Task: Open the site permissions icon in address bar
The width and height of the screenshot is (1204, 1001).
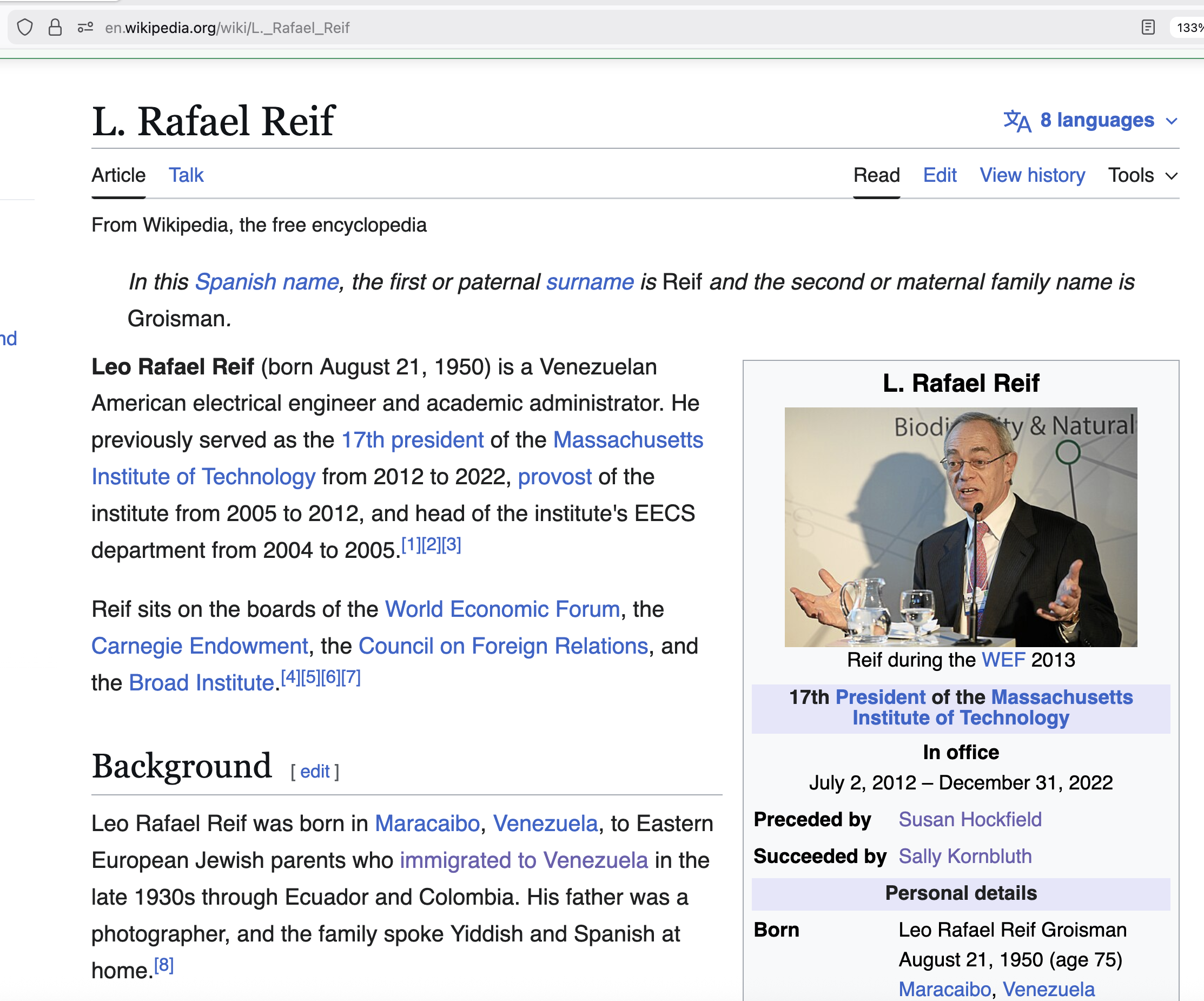Action: coord(85,28)
